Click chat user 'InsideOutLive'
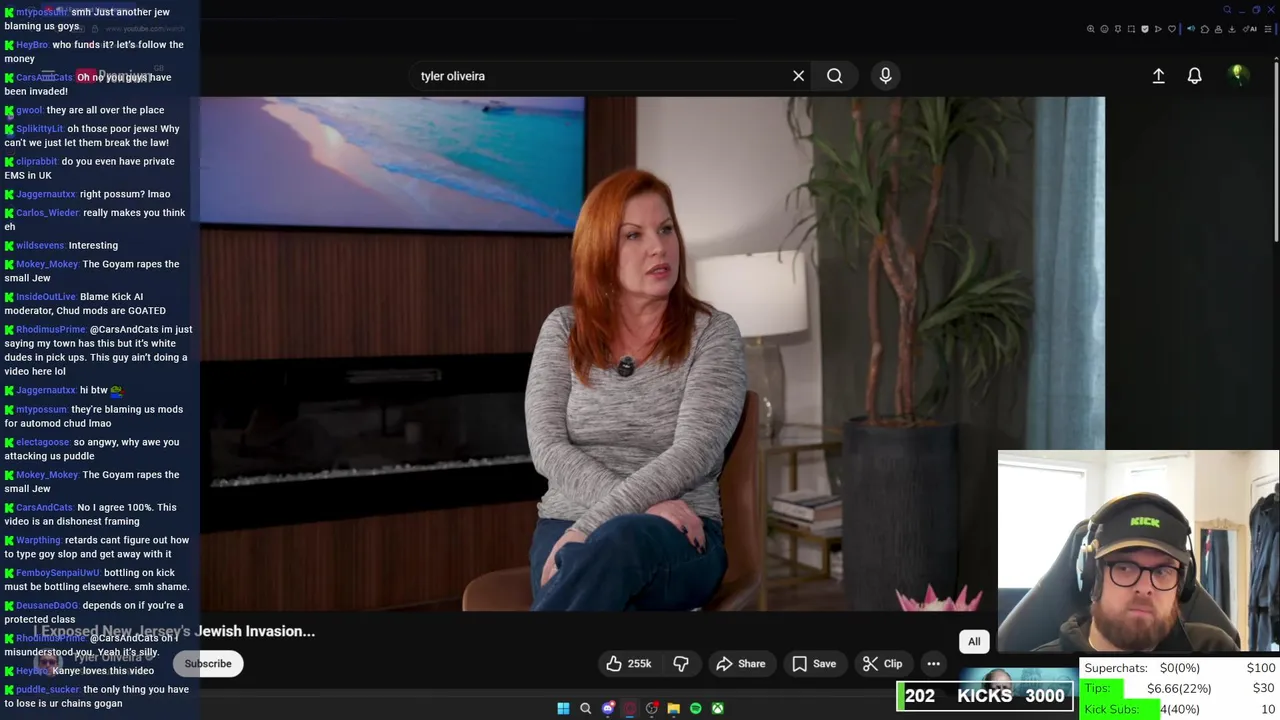Viewport: 1280px width, 720px height. [x=46, y=297]
